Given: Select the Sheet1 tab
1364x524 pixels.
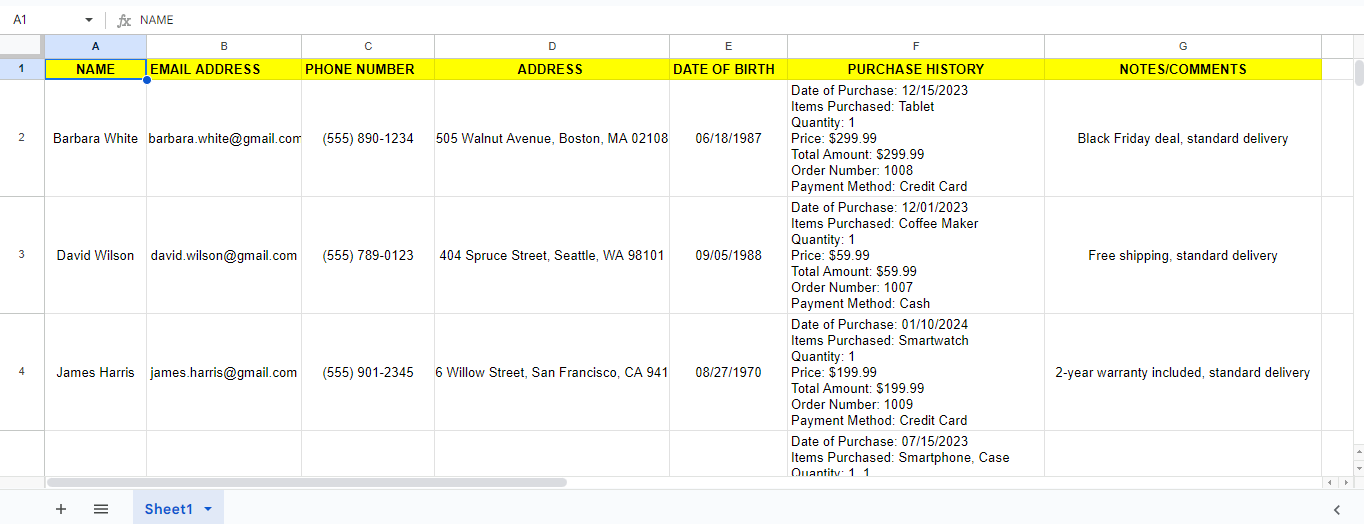Looking at the screenshot, I should pyautogui.click(x=168, y=509).
